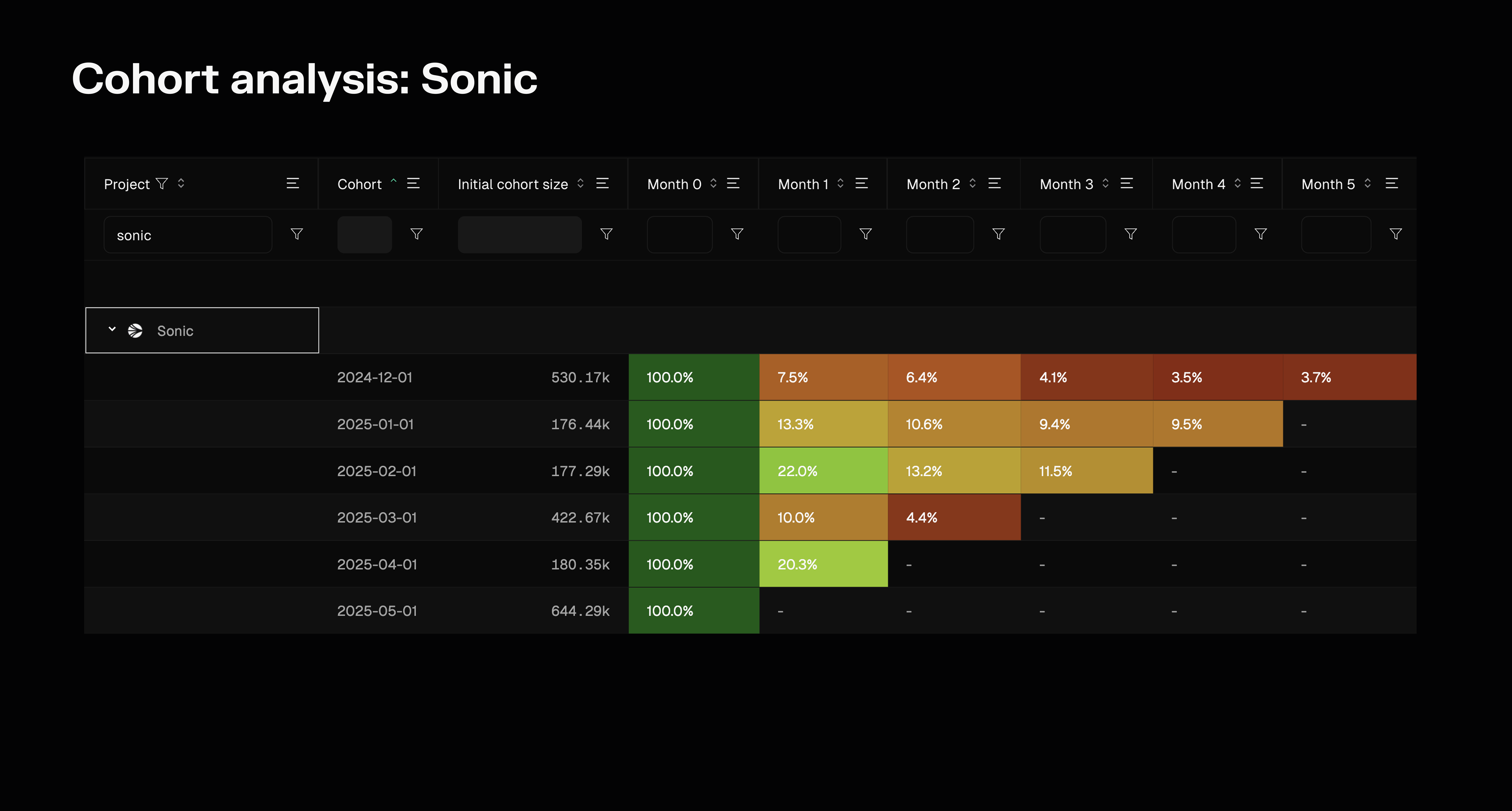Viewport: 1512px width, 811px height.
Task: Click the Sonic project logo icon
Action: 136,331
